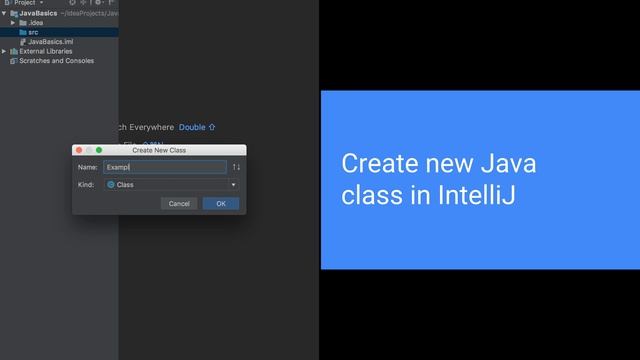Click the Scratches and Consoles icon

pyautogui.click(x=13, y=61)
